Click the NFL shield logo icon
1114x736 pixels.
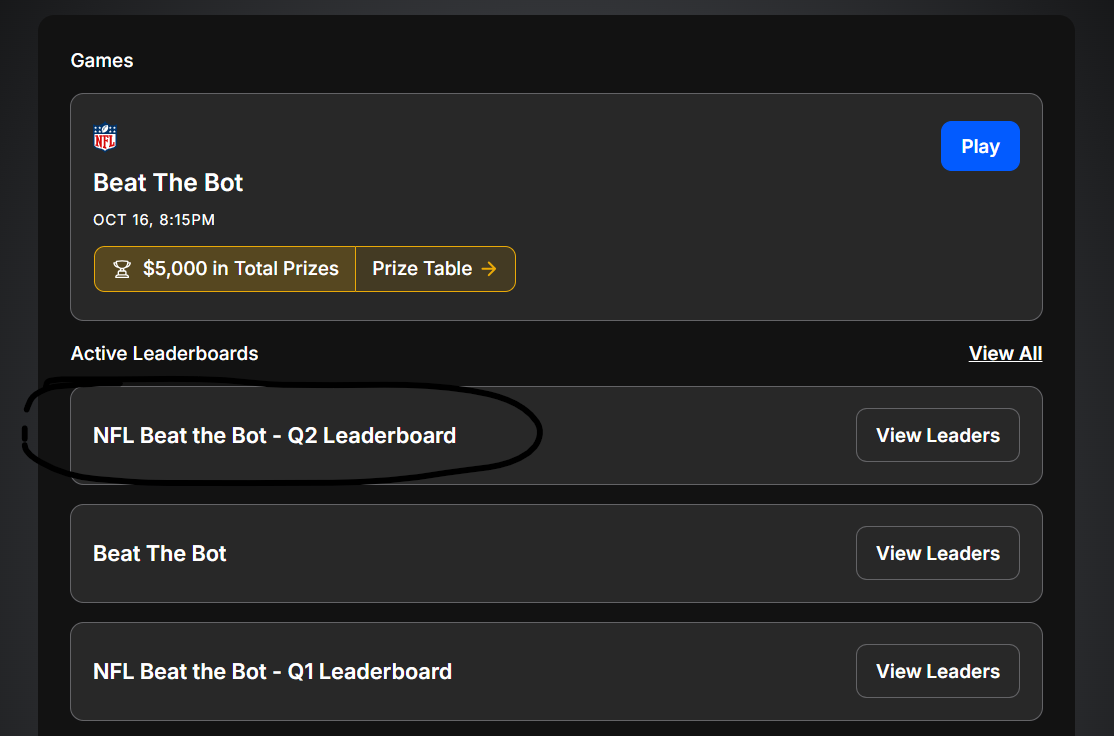click(105, 138)
